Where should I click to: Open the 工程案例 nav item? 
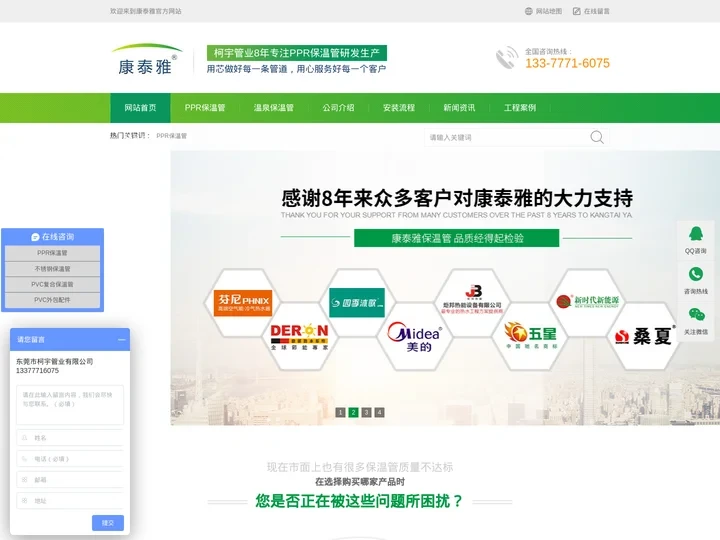[x=520, y=108]
